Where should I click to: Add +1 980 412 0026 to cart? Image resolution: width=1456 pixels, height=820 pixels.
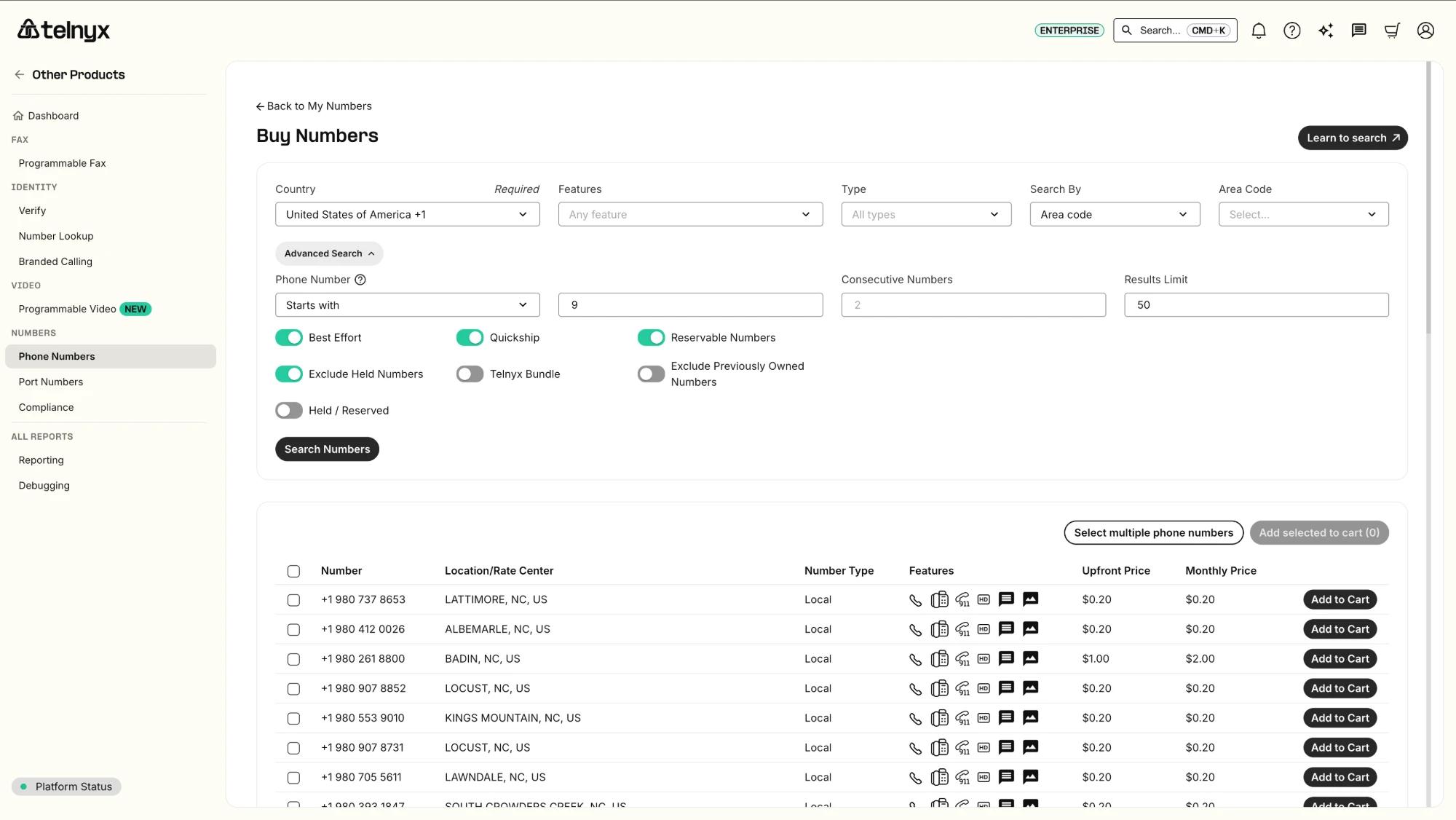pos(1340,629)
